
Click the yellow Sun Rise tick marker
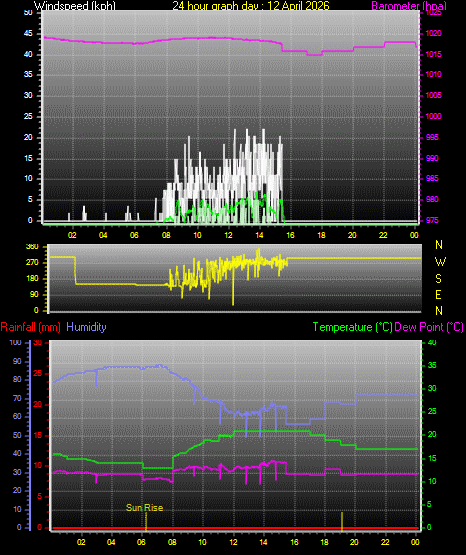[146, 521]
